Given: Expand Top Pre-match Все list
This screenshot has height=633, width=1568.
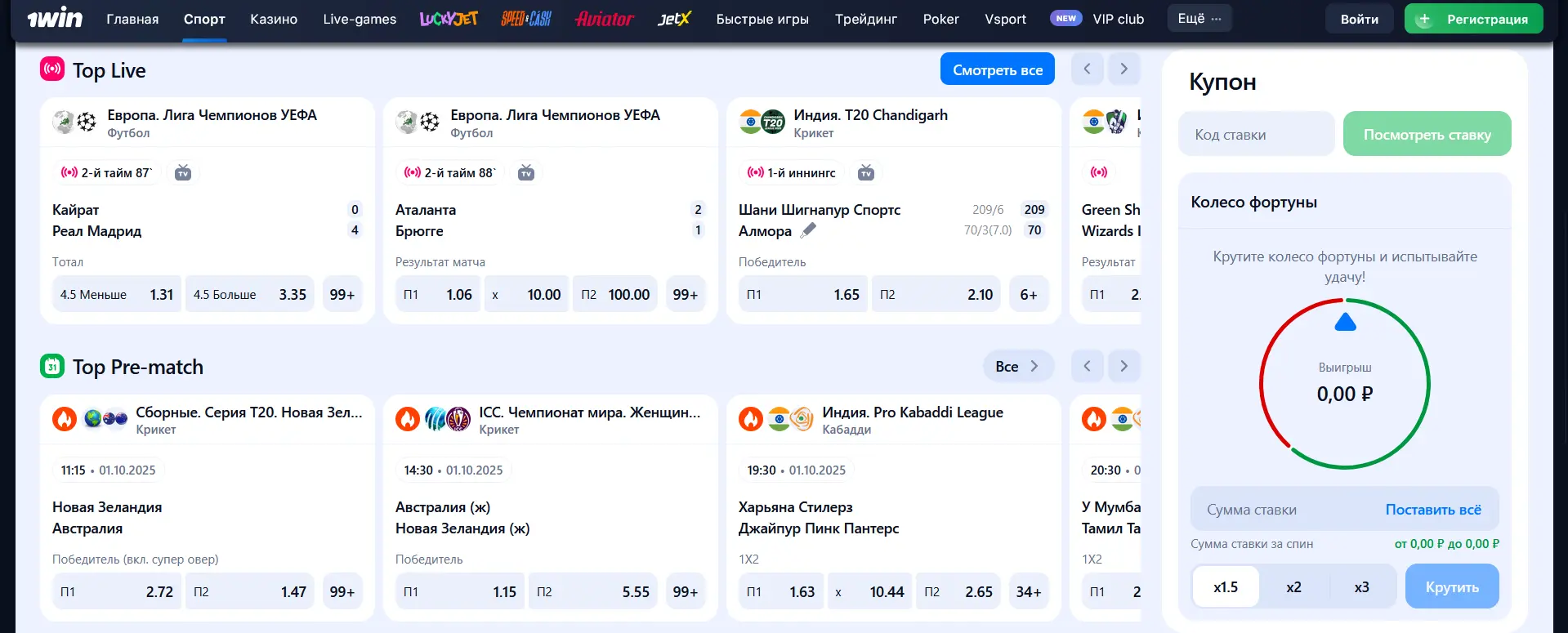Looking at the screenshot, I should pos(1017,367).
